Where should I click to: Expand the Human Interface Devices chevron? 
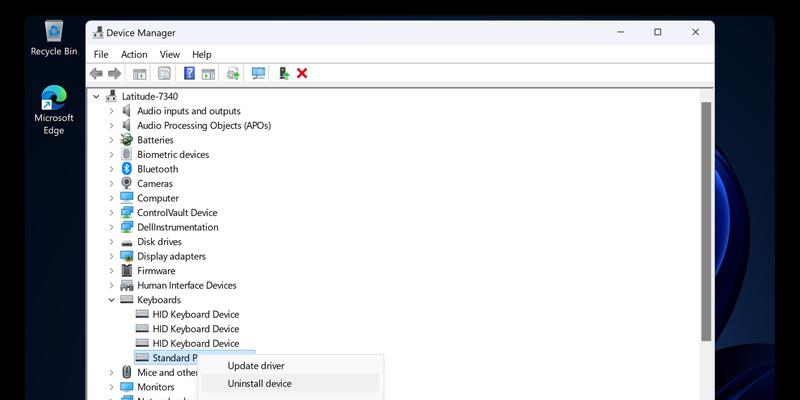pos(111,285)
